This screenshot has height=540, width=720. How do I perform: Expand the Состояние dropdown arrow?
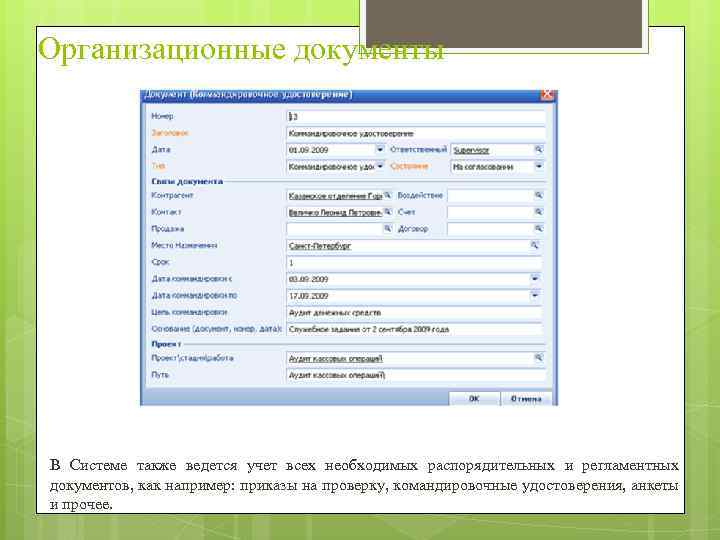tap(539, 166)
